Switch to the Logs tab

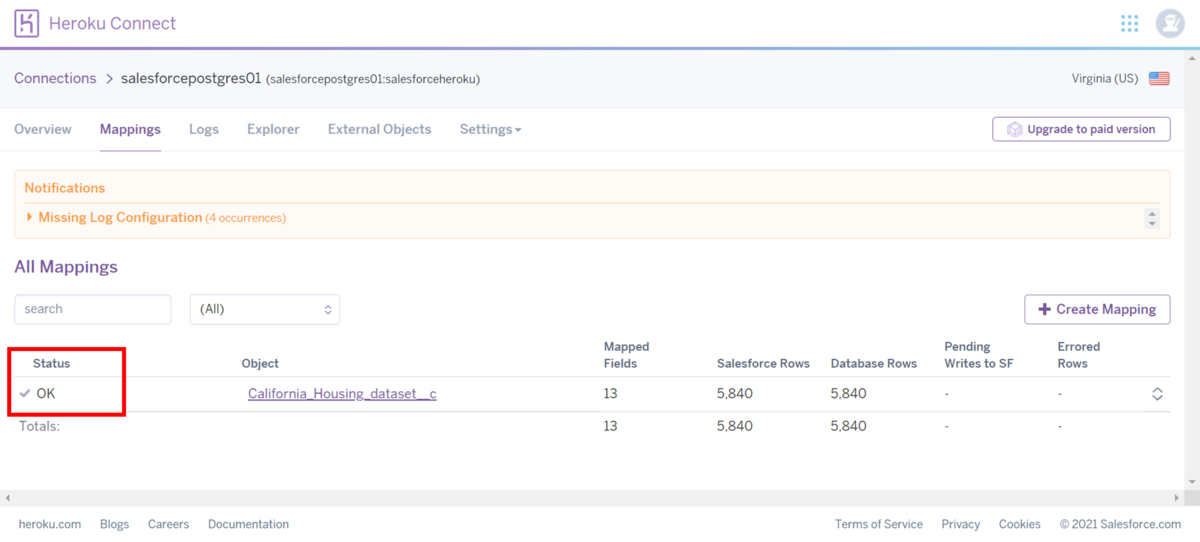204,129
